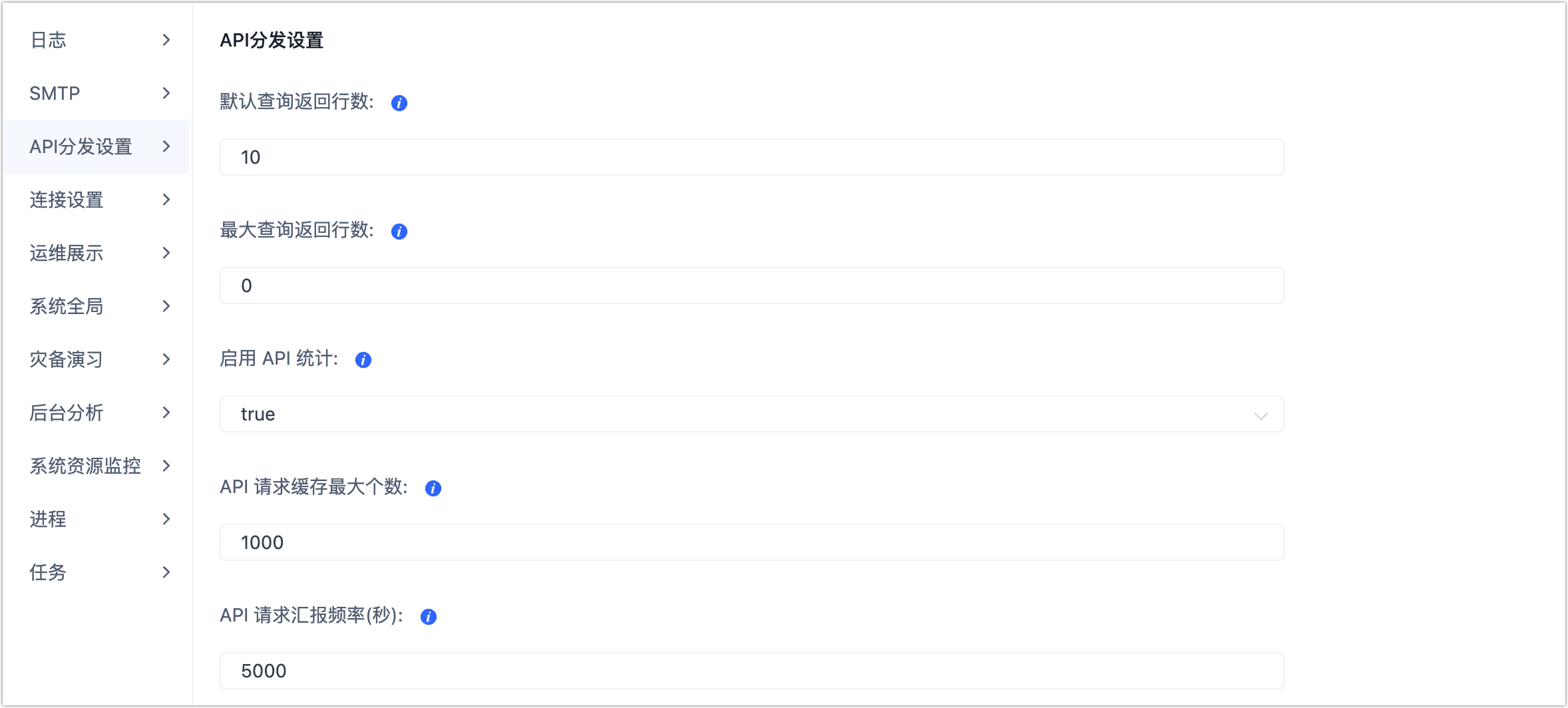Viewport: 1568px width, 708px height.
Task: Click the chevron next to 灾备演习
Action: point(166,359)
